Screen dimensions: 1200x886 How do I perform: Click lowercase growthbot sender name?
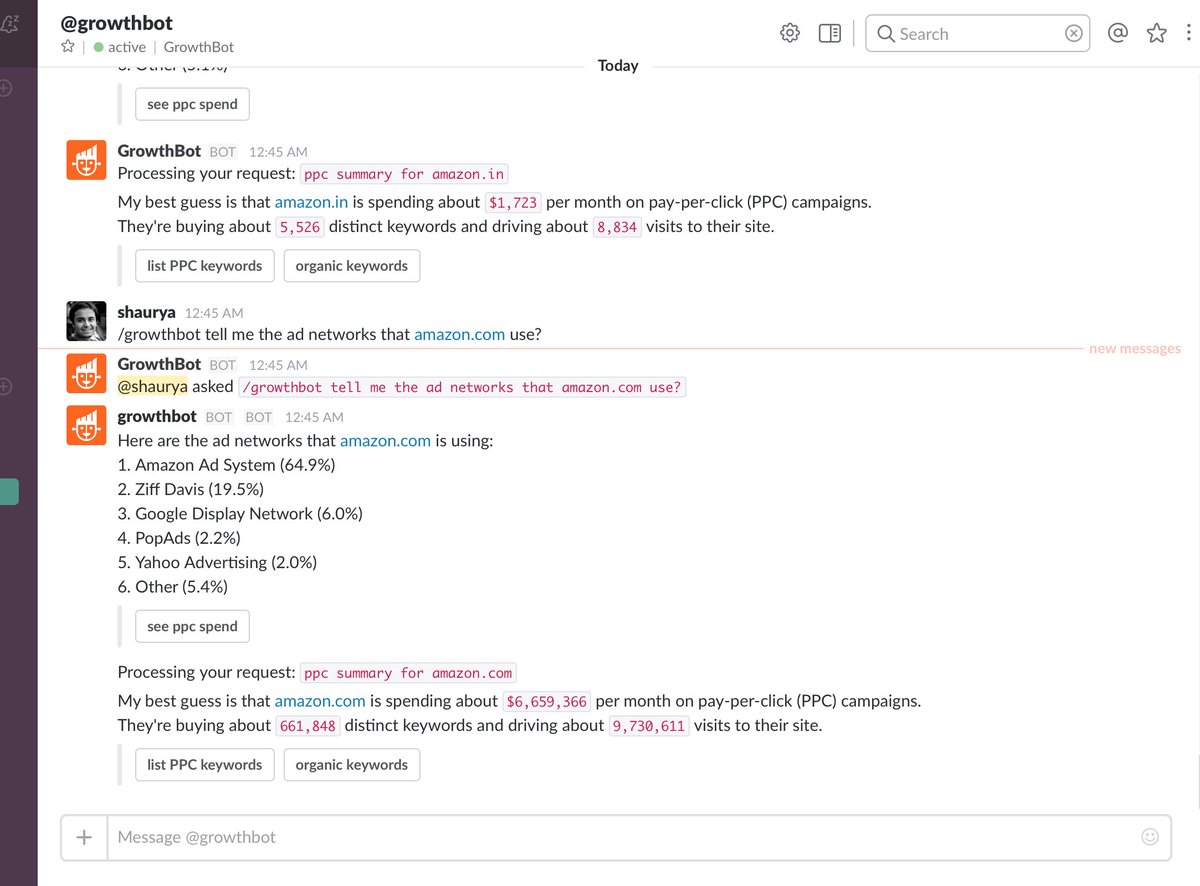click(157, 416)
